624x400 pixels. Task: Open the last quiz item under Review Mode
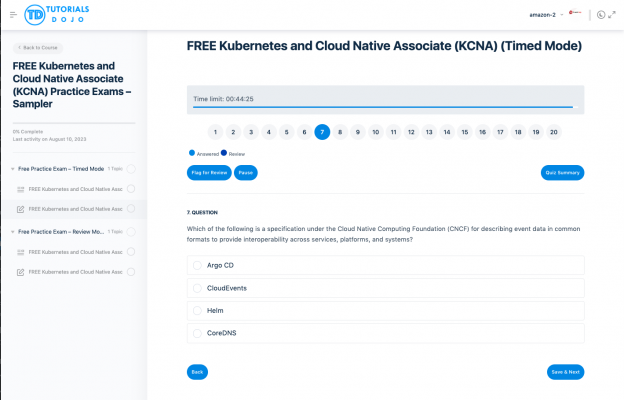(x=75, y=272)
